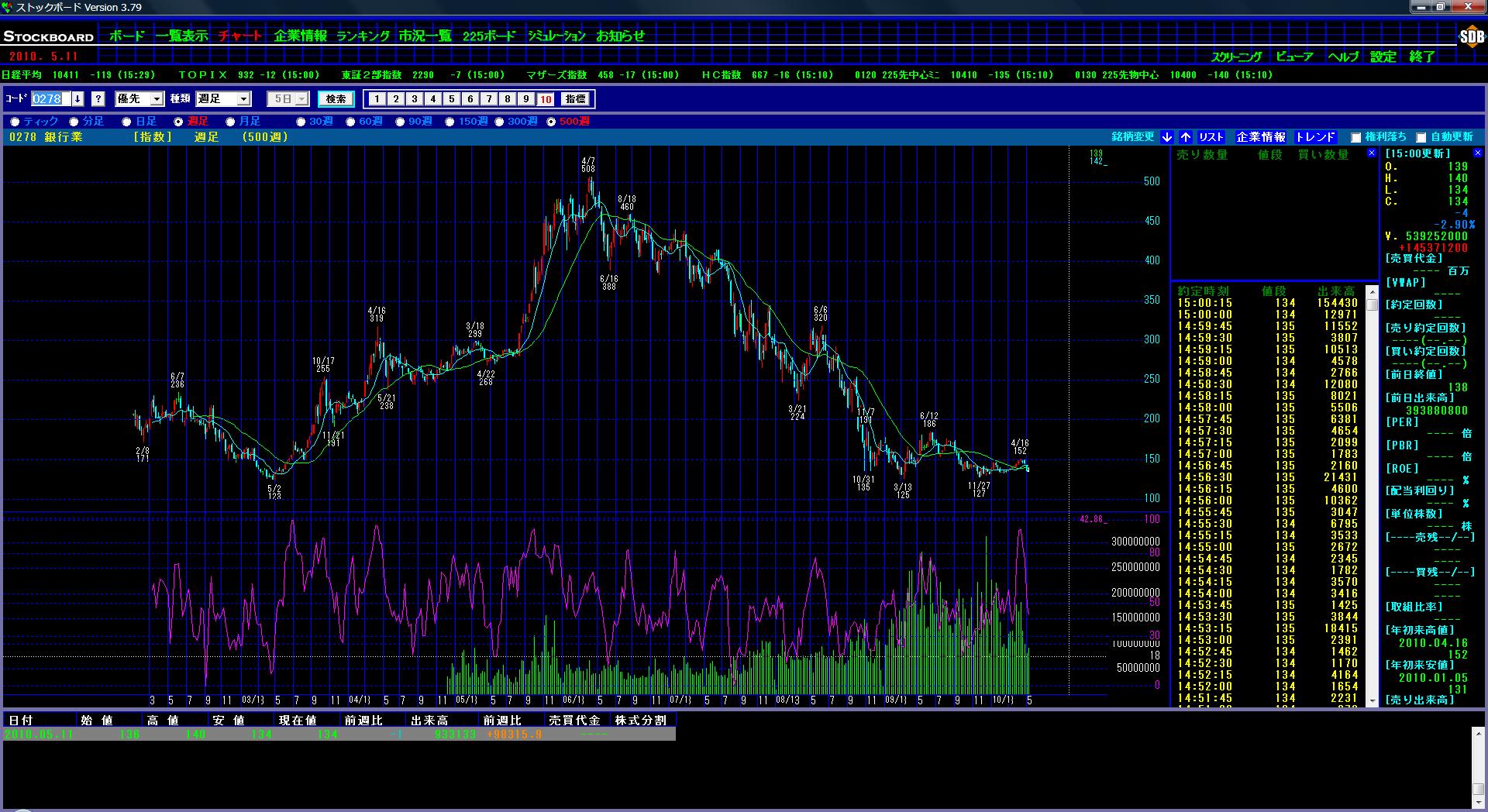Open the 5日 dropdown

(x=301, y=99)
